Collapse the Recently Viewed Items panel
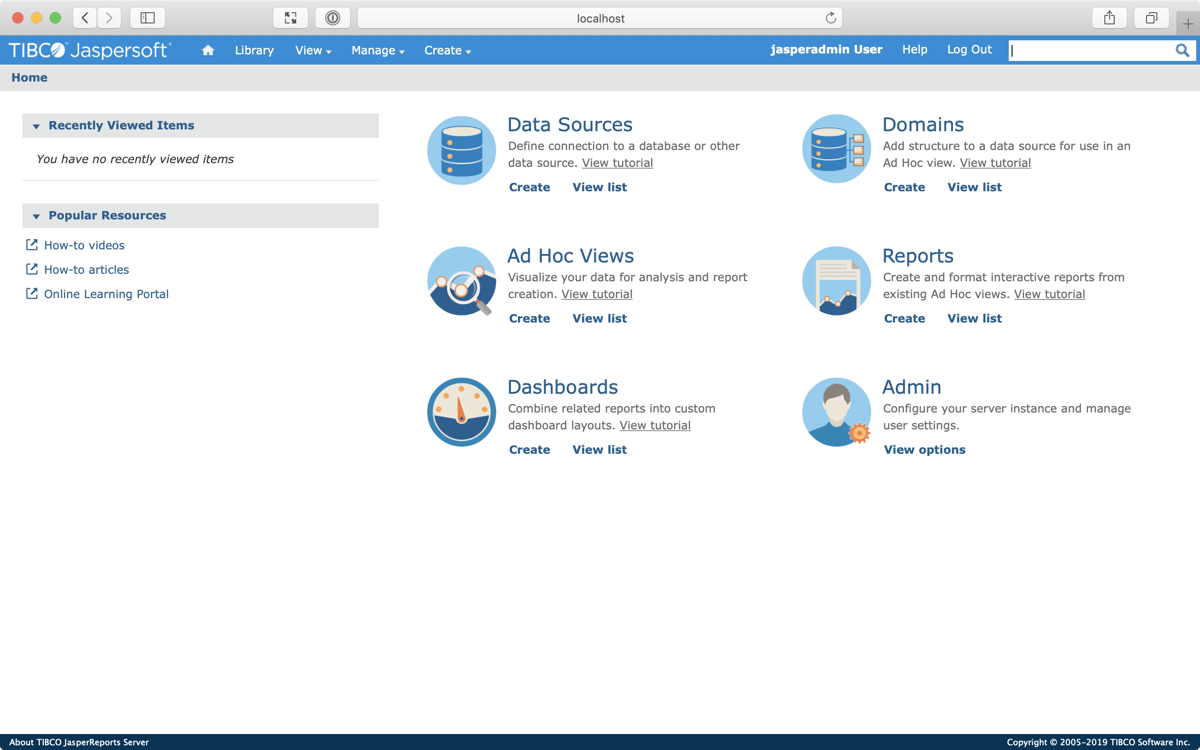The width and height of the screenshot is (1200, 750). point(36,126)
